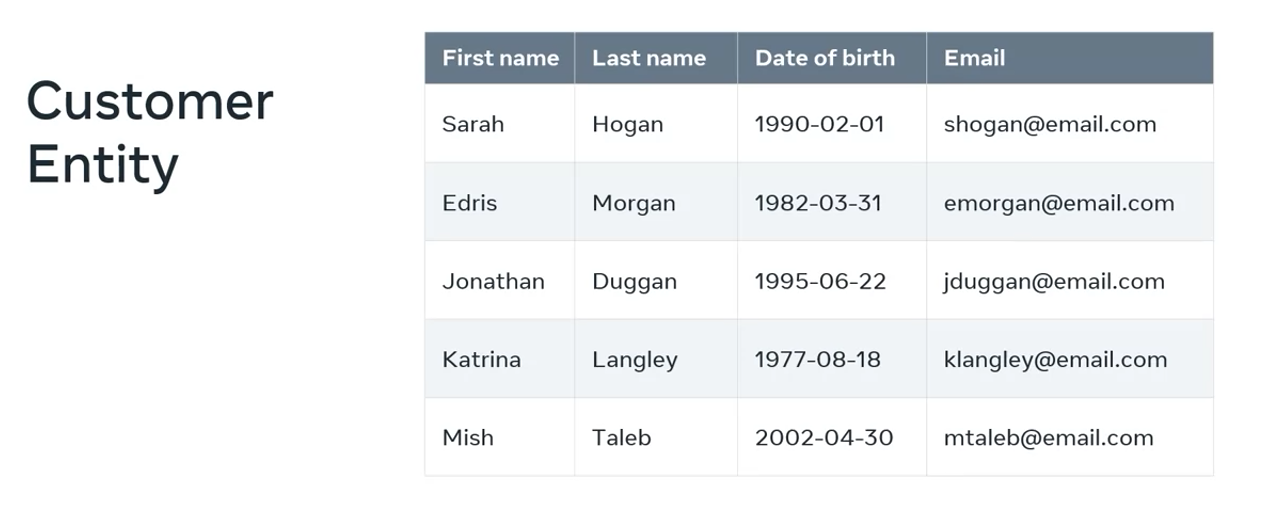Click the 1977-08-18 date cell
The image size is (1274, 525).
click(817, 359)
